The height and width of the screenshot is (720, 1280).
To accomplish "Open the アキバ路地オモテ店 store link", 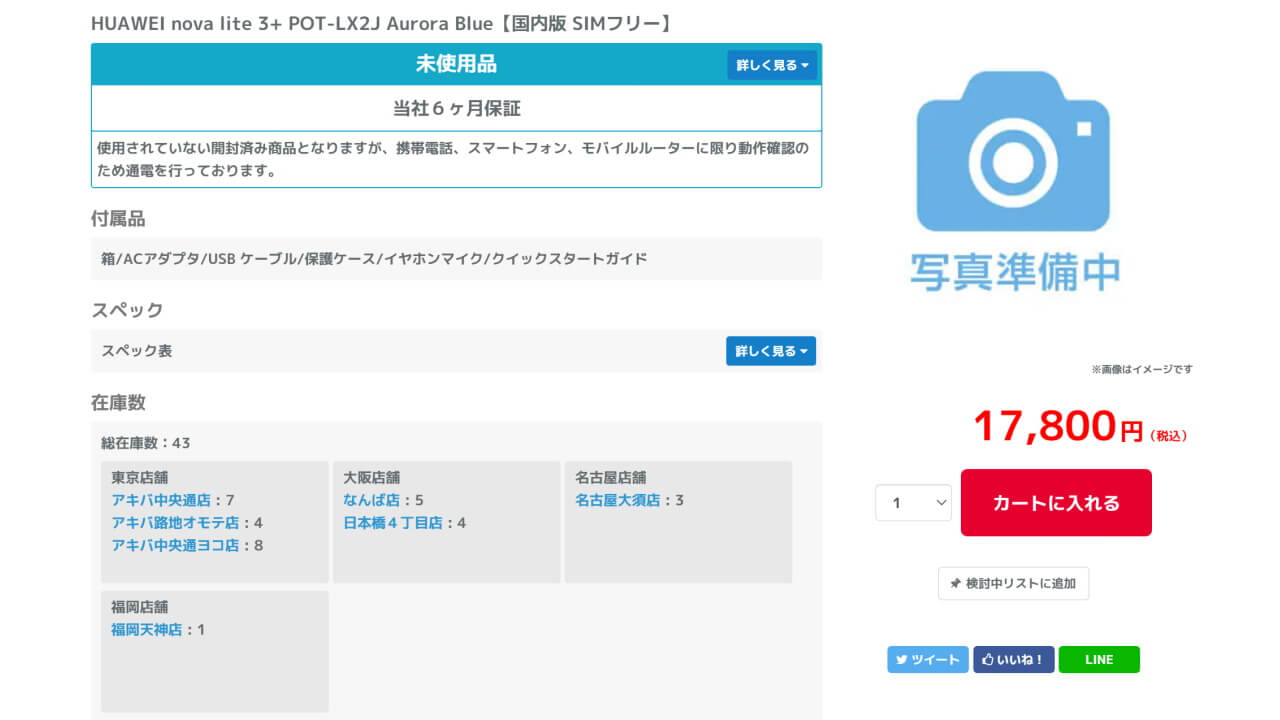I will pos(174,523).
